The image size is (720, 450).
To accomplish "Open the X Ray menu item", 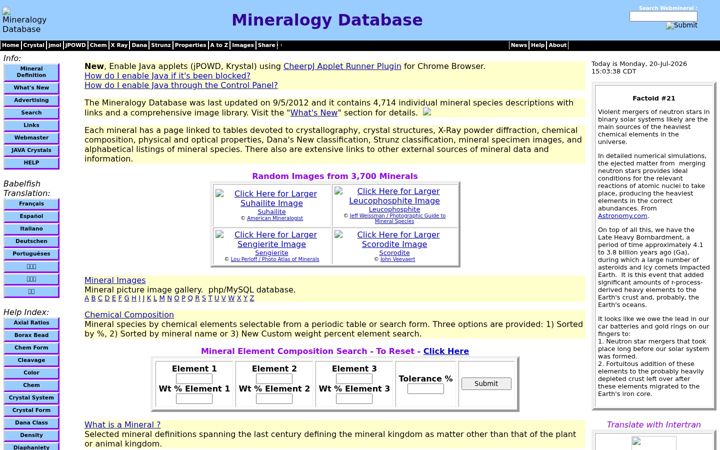I will [119, 45].
